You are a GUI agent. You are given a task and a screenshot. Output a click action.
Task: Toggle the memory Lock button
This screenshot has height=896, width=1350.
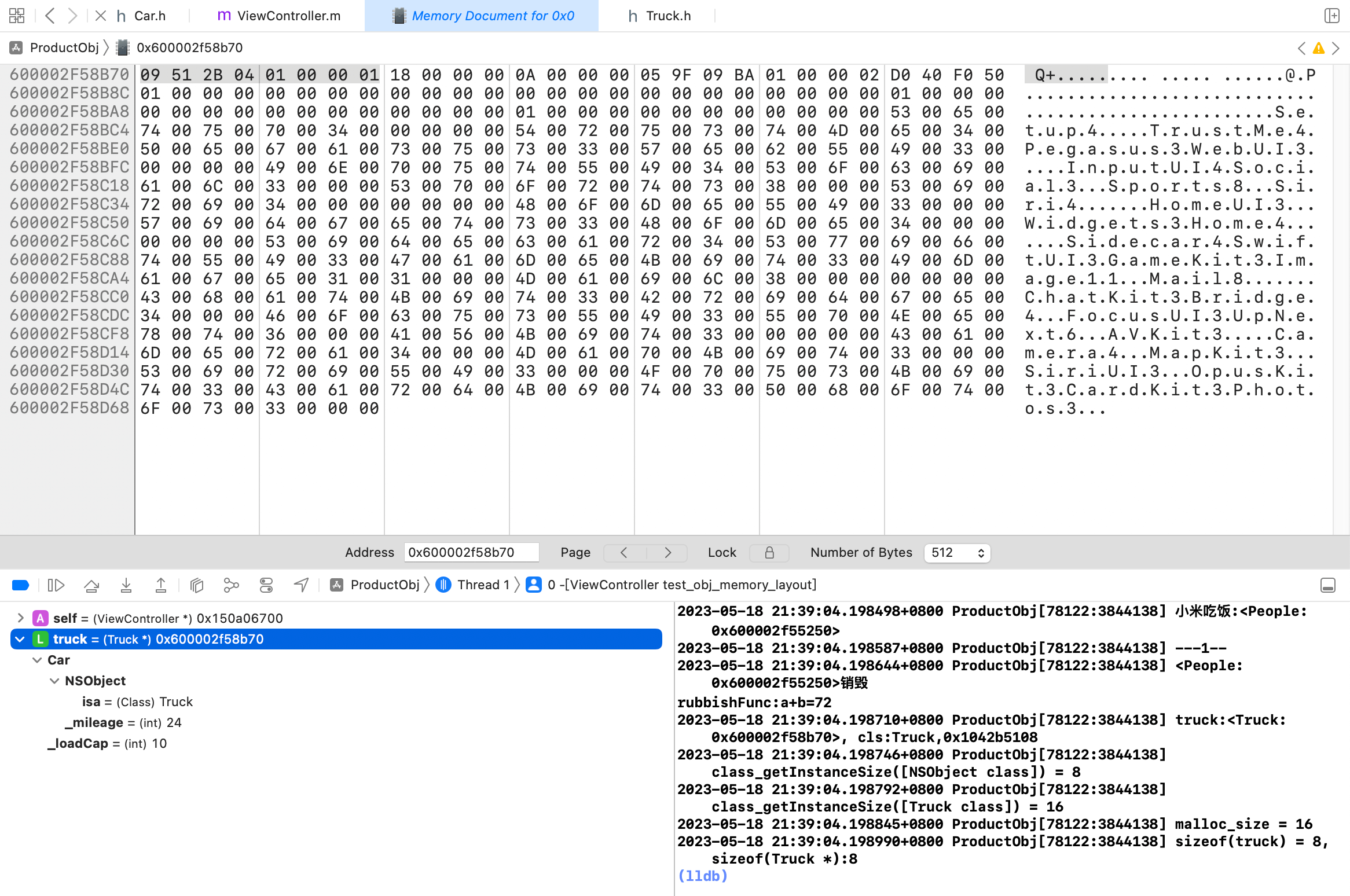(x=769, y=553)
